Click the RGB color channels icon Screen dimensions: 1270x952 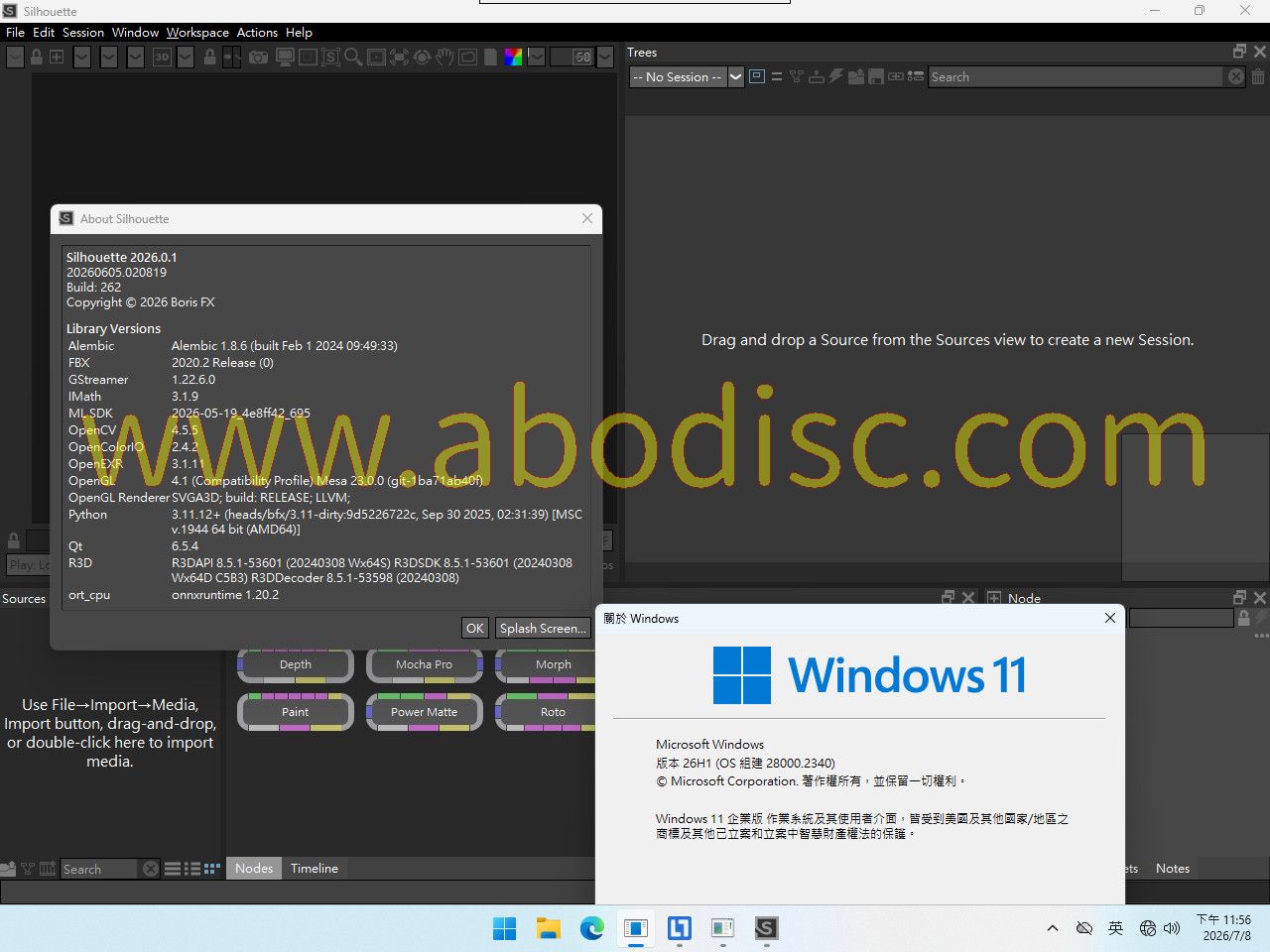[513, 58]
